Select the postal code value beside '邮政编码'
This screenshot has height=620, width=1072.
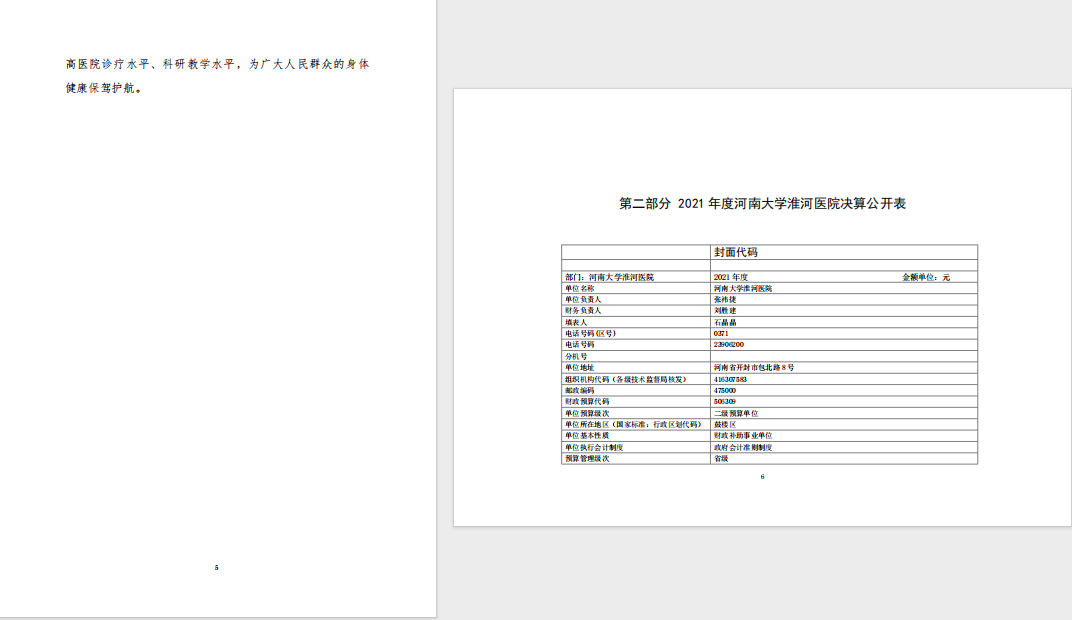pyautogui.click(x=725, y=390)
